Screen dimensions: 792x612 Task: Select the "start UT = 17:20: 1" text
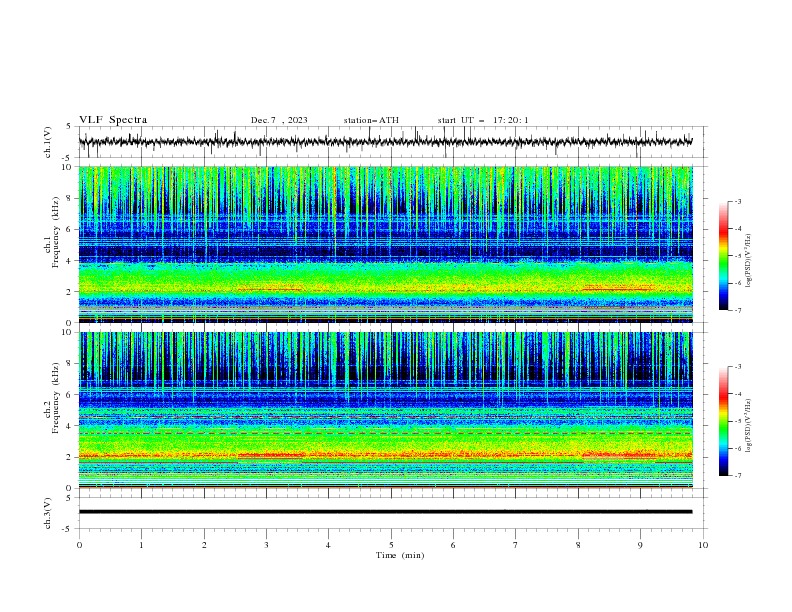point(483,120)
